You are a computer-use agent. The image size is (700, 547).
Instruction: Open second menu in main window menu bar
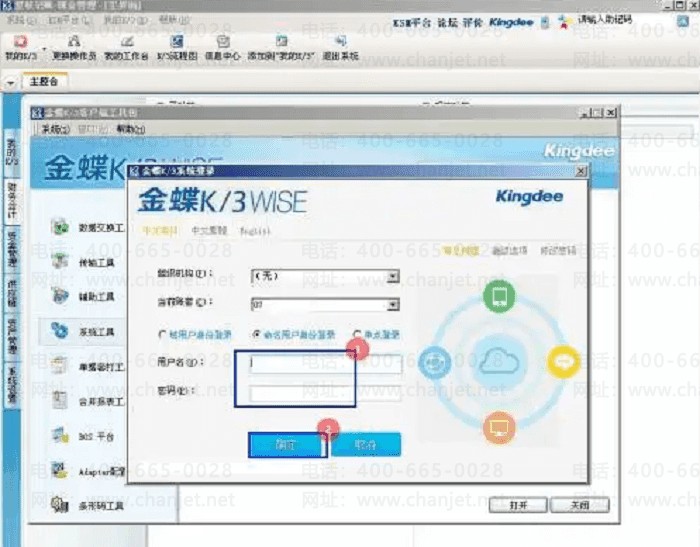pyautogui.click(x=69, y=20)
